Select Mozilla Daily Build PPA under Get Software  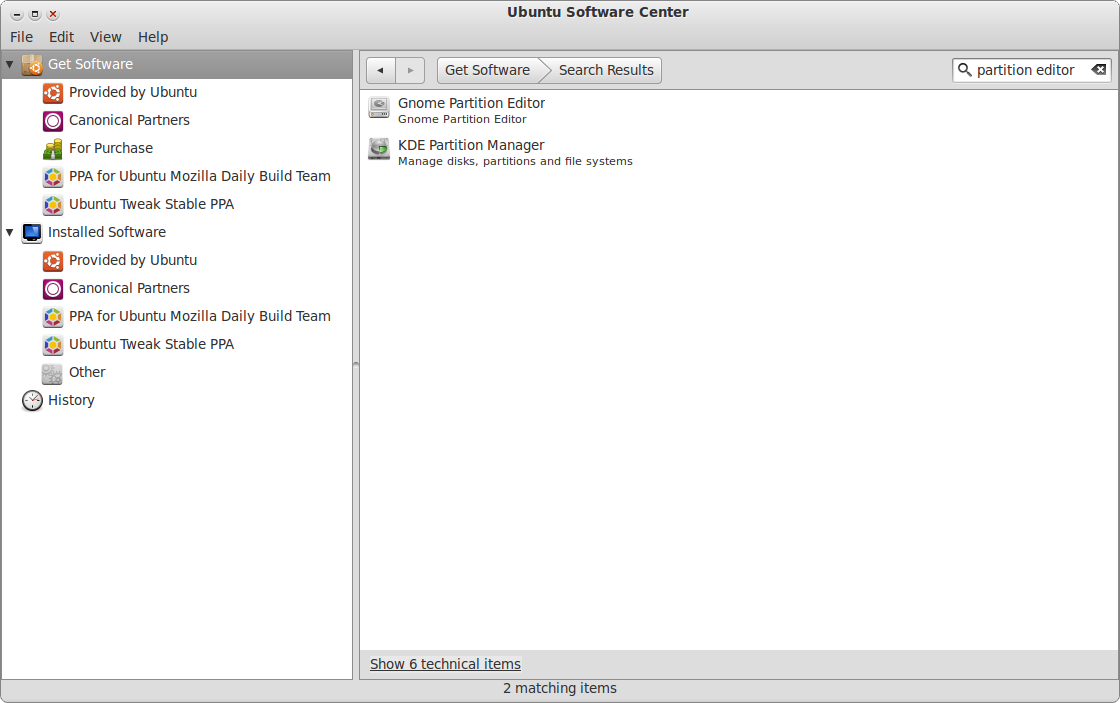pos(200,176)
